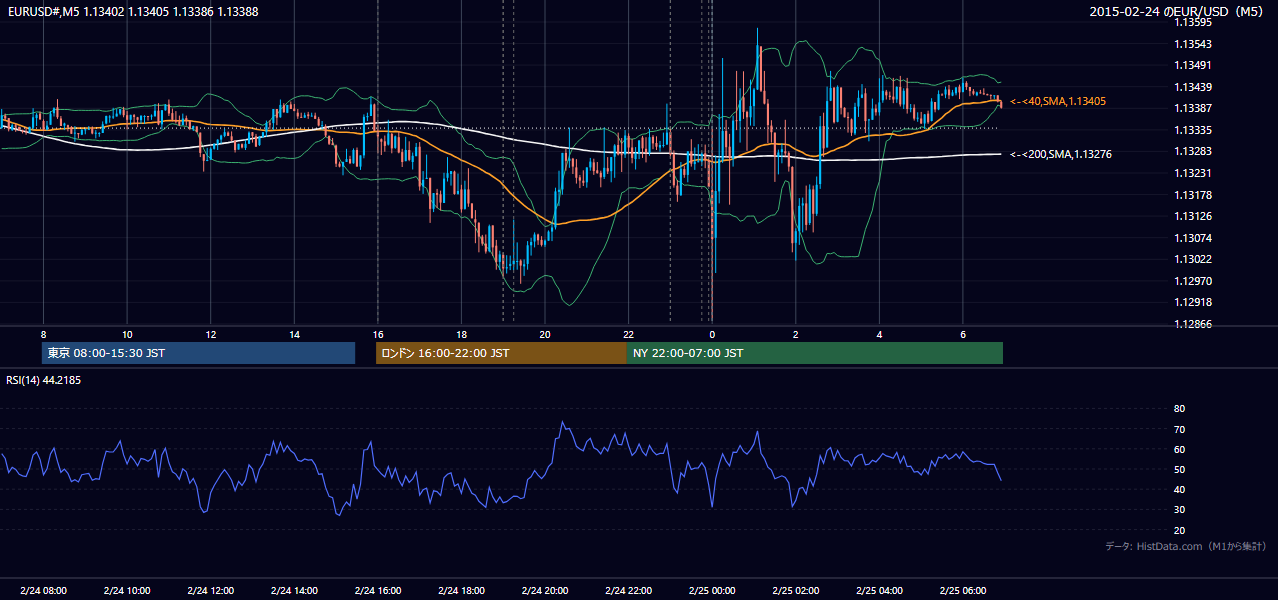Click the 2/24 14:00 date label
The height and width of the screenshot is (600, 1278).
point(294,591)
